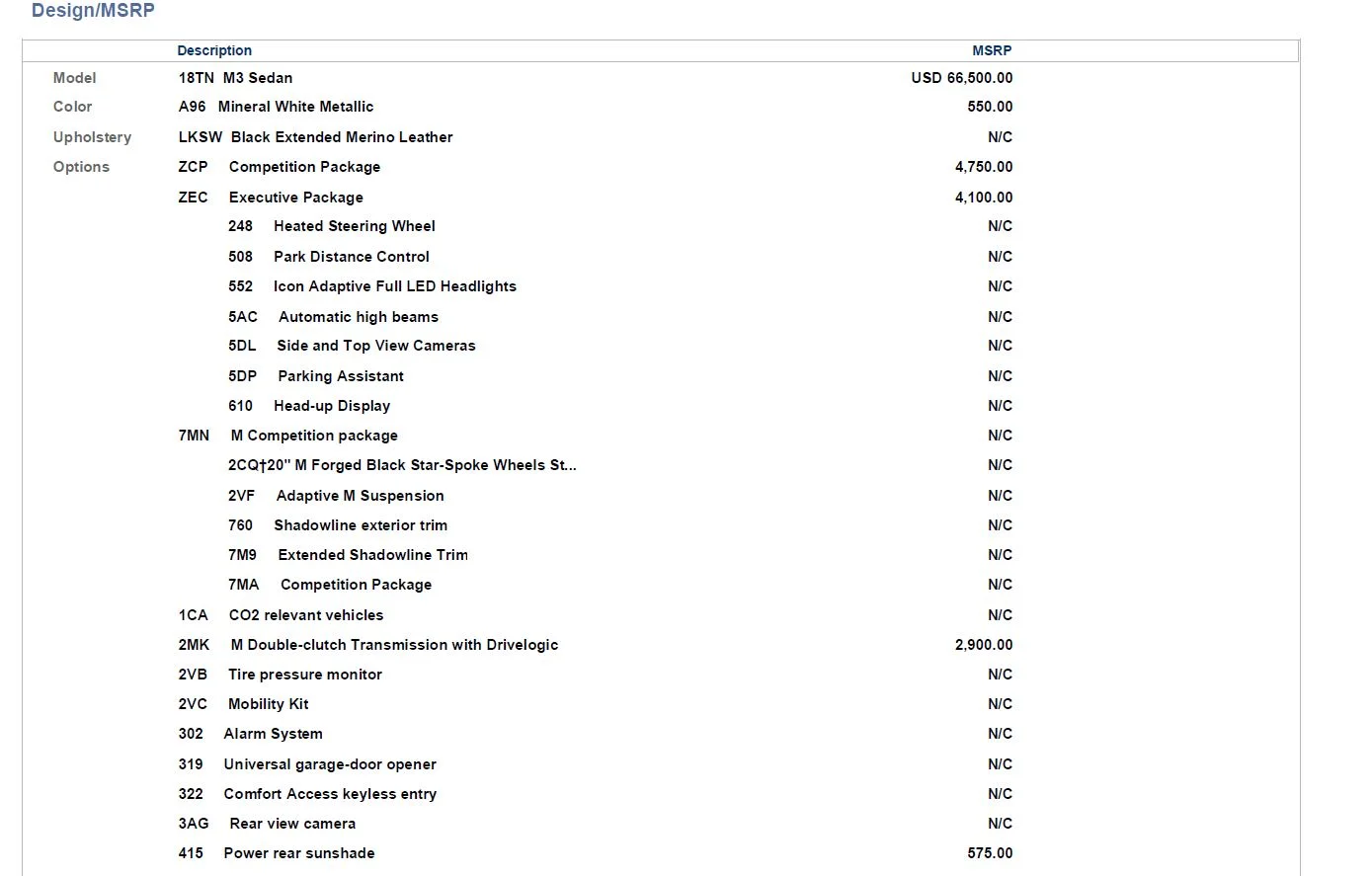Click N/C value for Head-up Display
The width and height of the screenshot is (1372, 876).
click(1000, 406)
